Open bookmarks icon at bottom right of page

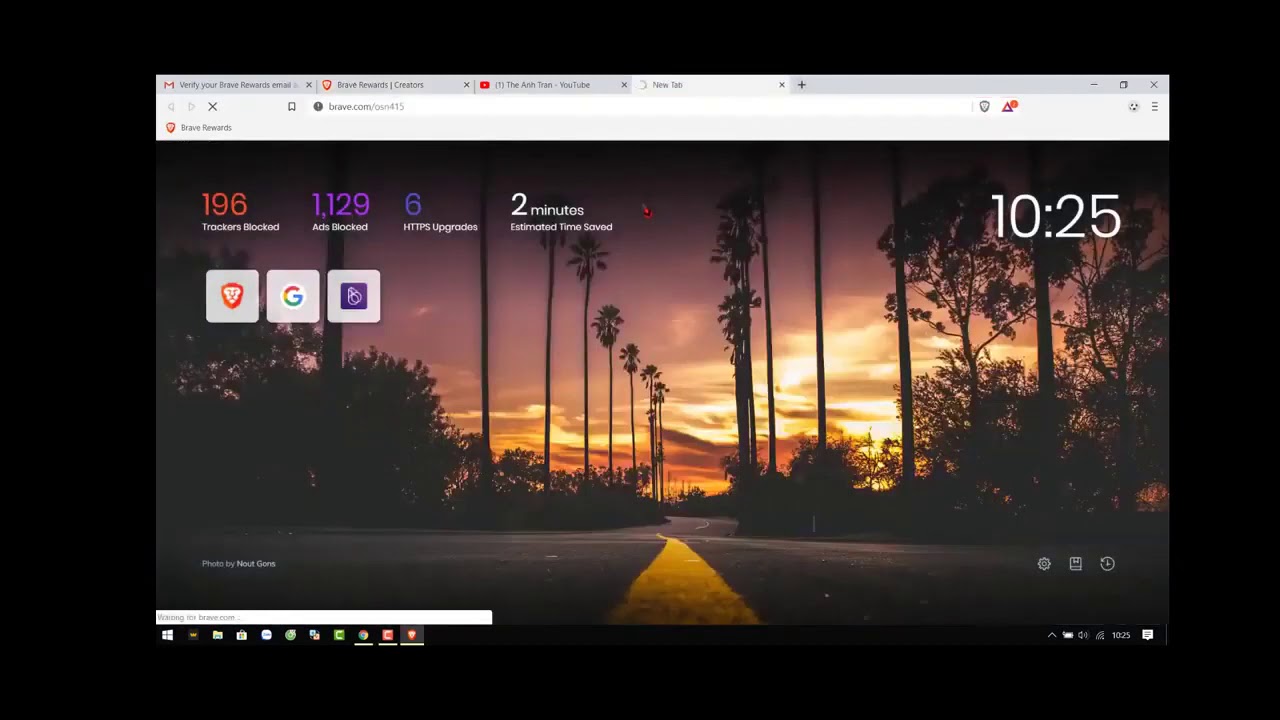[1076, 564]
